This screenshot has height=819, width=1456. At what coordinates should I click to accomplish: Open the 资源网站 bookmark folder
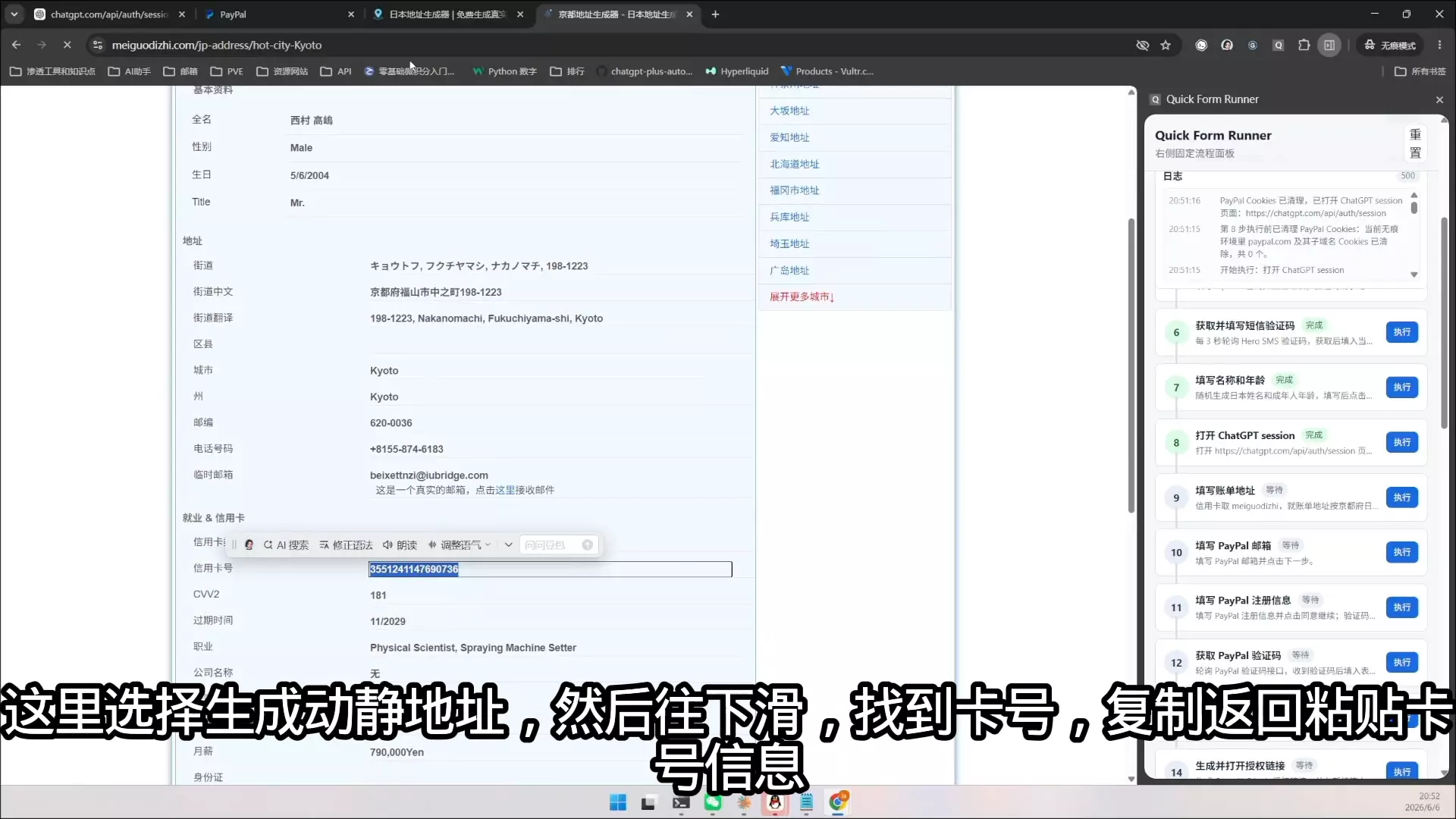tap(282, 71)
